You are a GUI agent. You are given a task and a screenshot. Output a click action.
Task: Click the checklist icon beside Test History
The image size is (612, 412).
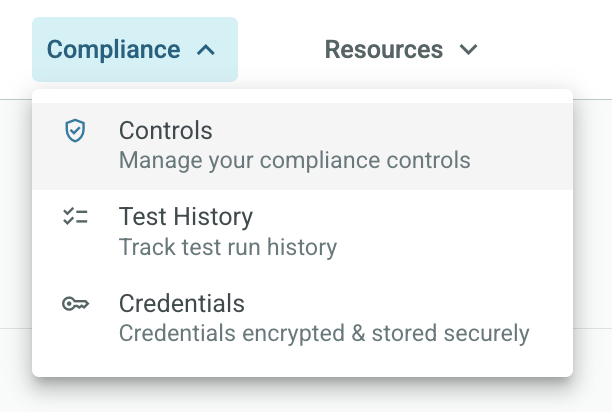pos(74,217)
